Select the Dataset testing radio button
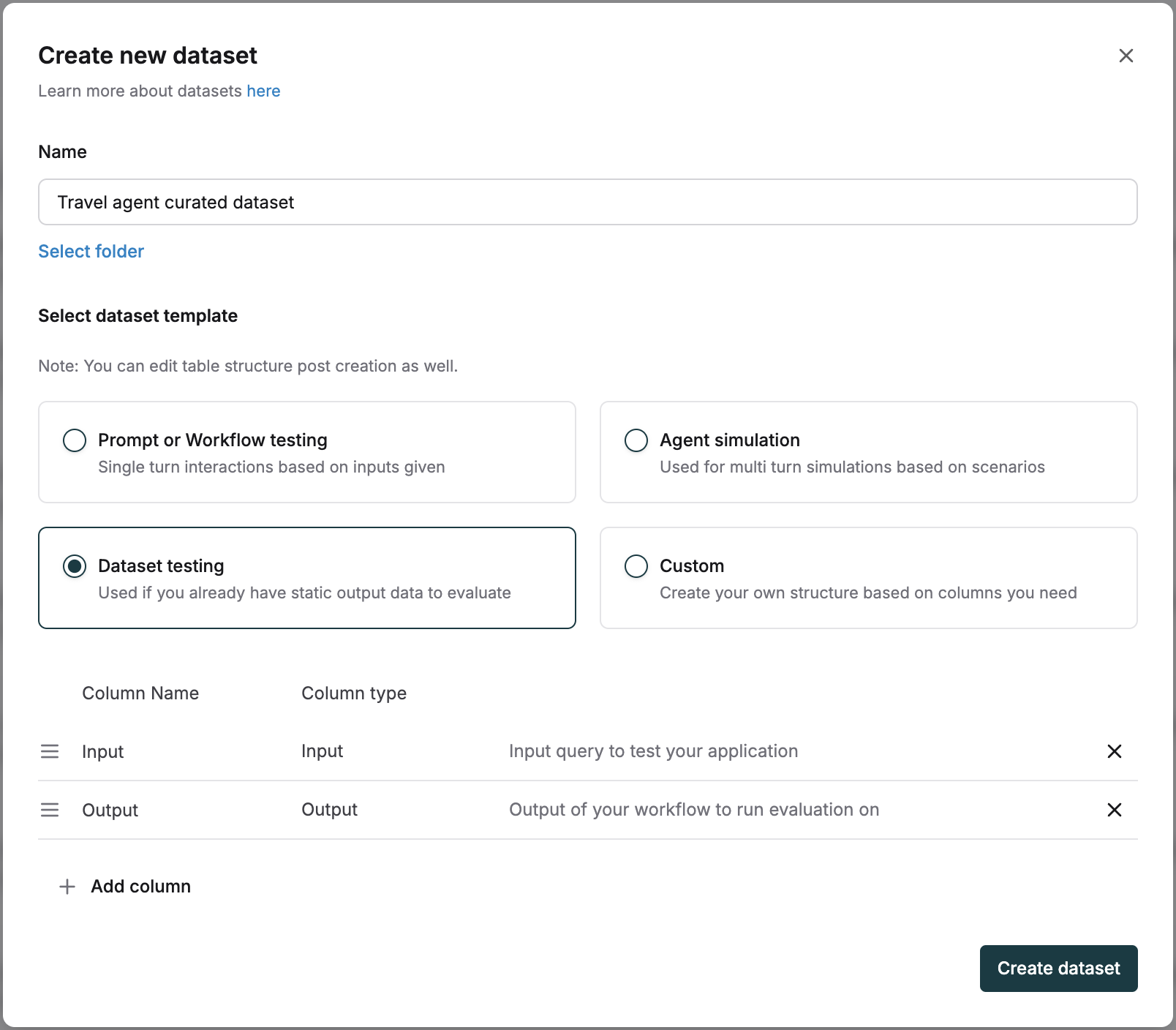The width and height of the screenshot is (1176, 1030). click(74, 565)
